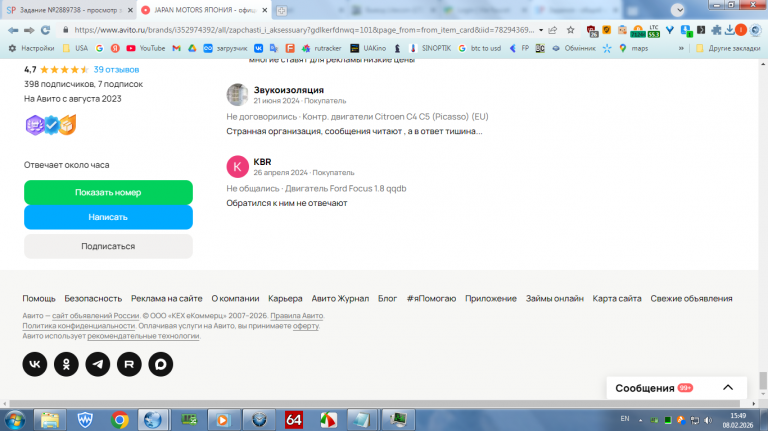Image resolution: width=768 pixels, height=431 pixels.
Task: Open the Odnoklassniki icon in footer
Action: [66, 364]
